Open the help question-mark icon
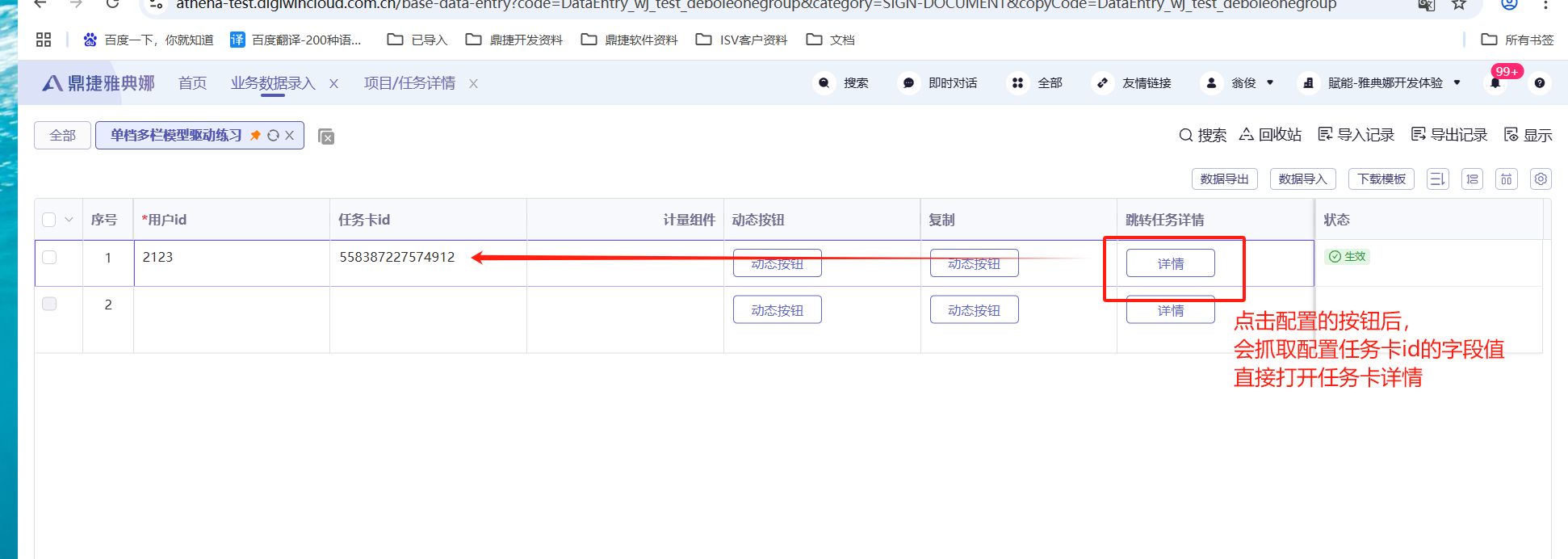The image size is (1568, 559). click(x=1540, y=83)
